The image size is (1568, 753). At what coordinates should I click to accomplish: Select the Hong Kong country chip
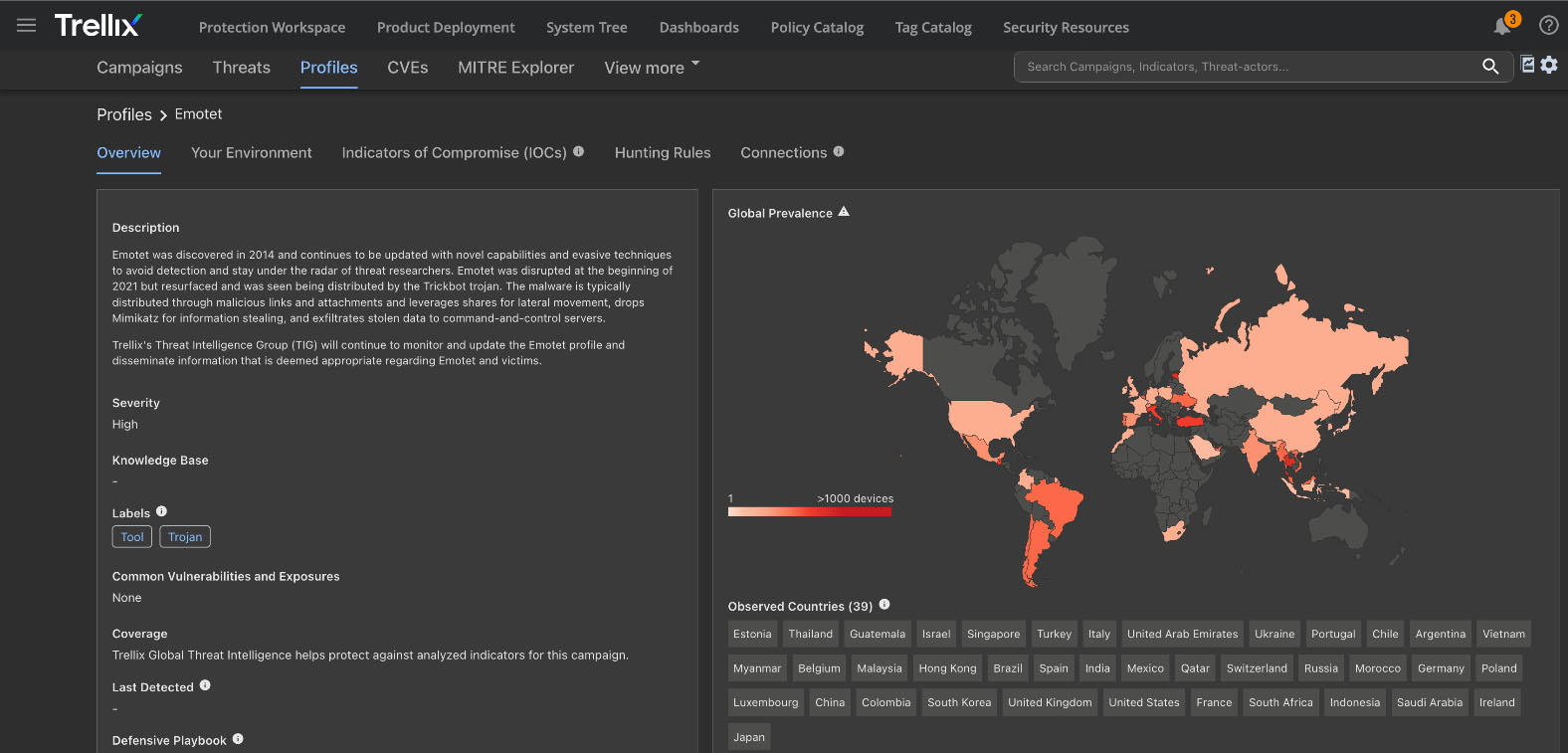click(947, 668)
